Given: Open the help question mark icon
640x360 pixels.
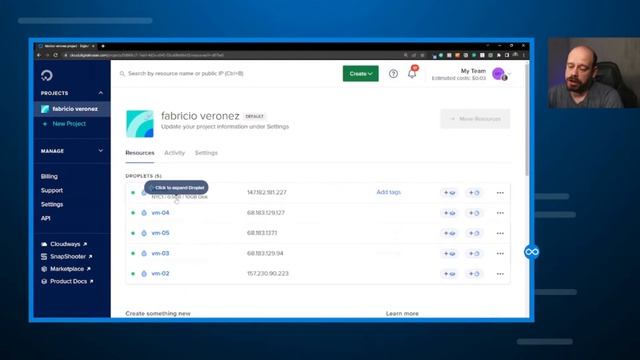Looking at the screenshot, I should (393, 73).
